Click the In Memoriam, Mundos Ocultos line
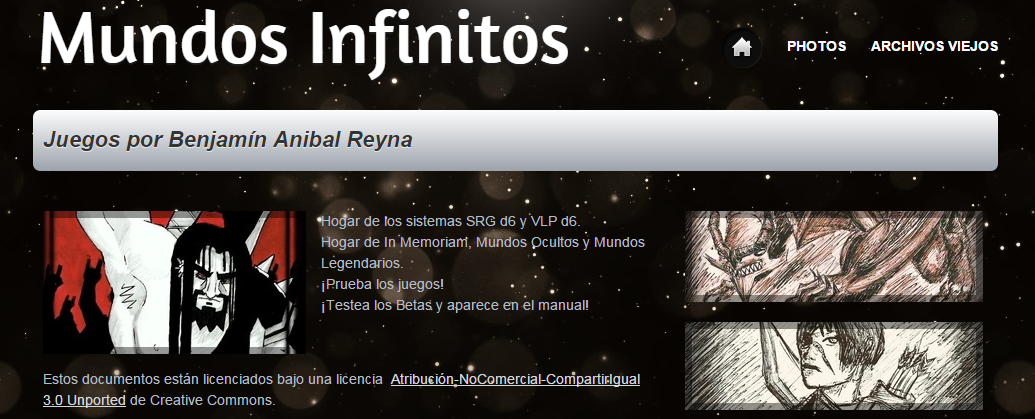The height and width of the screenshot is (419, 1035). (x=483, y=242)
